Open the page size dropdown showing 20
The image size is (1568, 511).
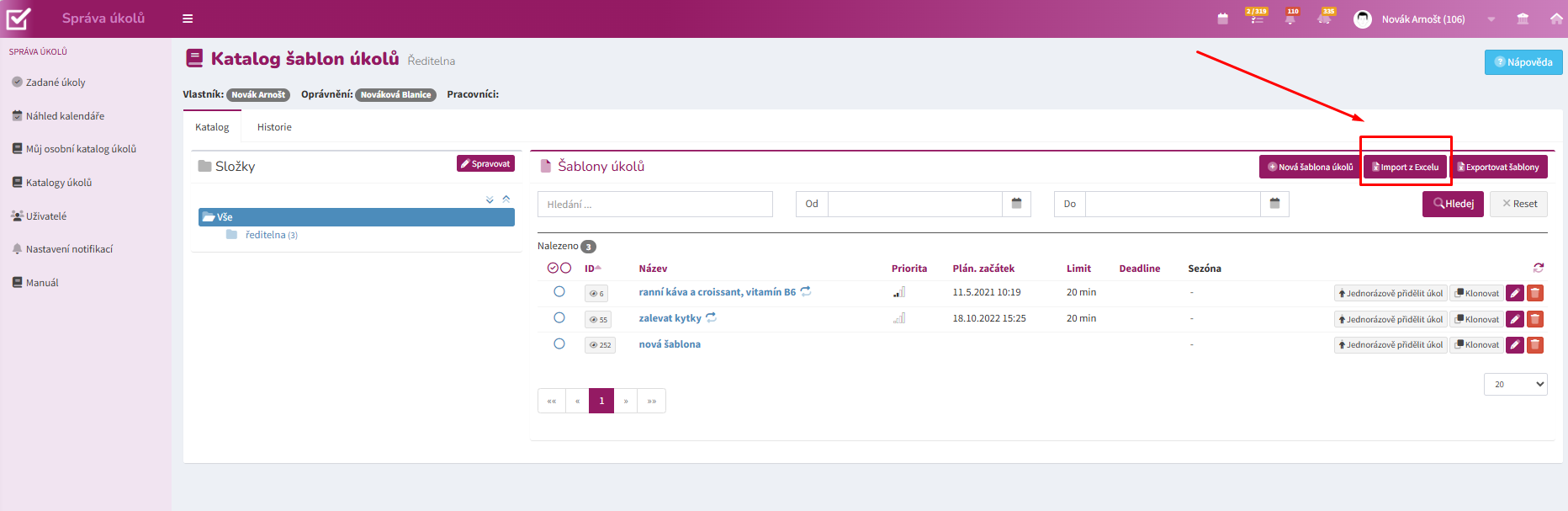1516,384
